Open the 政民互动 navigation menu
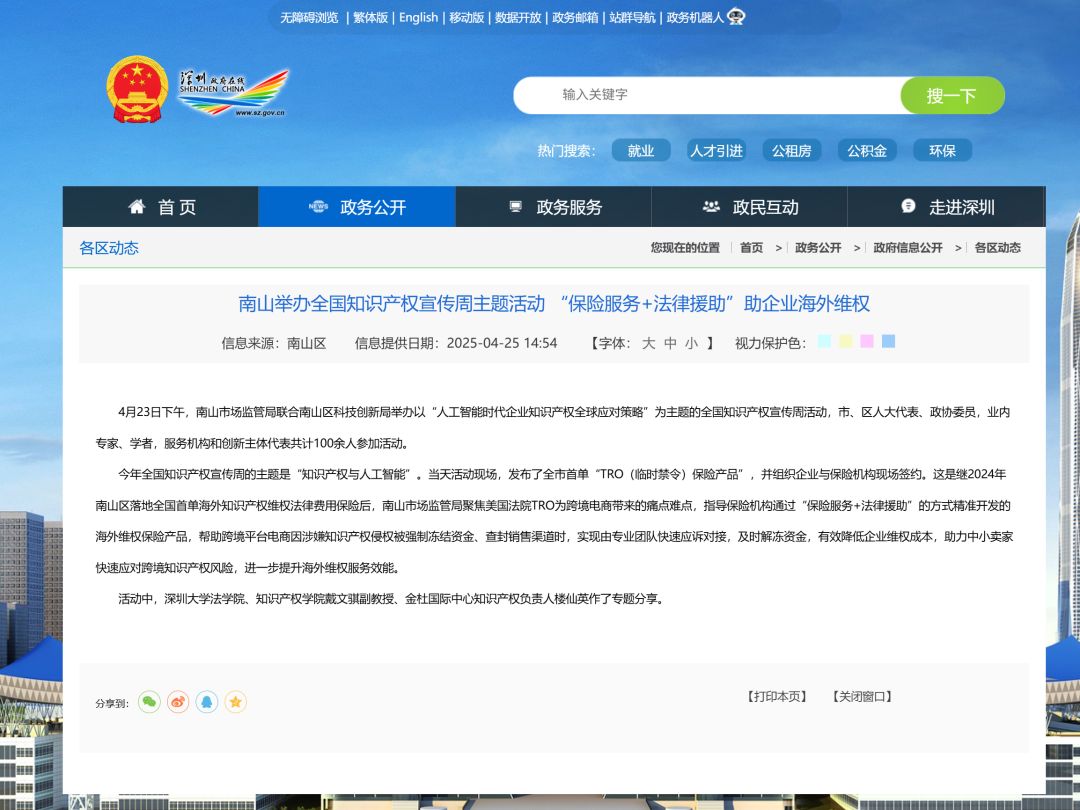The width and height of the screenshot is (1080, 810). coord(750,207)
